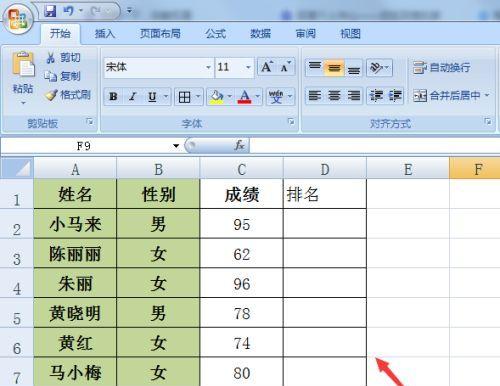Open the Office button menu
Viewport: 500px width, 386px height.
(17, 18)
